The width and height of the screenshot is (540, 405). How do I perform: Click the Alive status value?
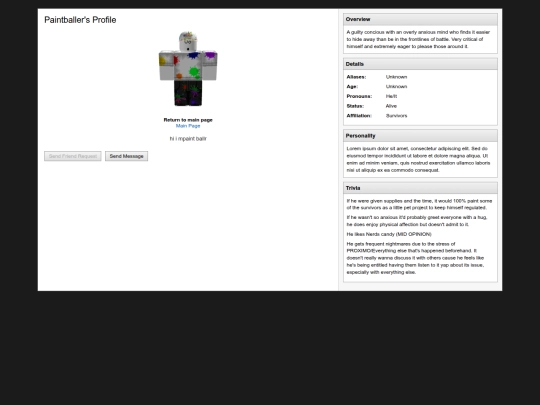pyautogui.click(x=391, y=106)
